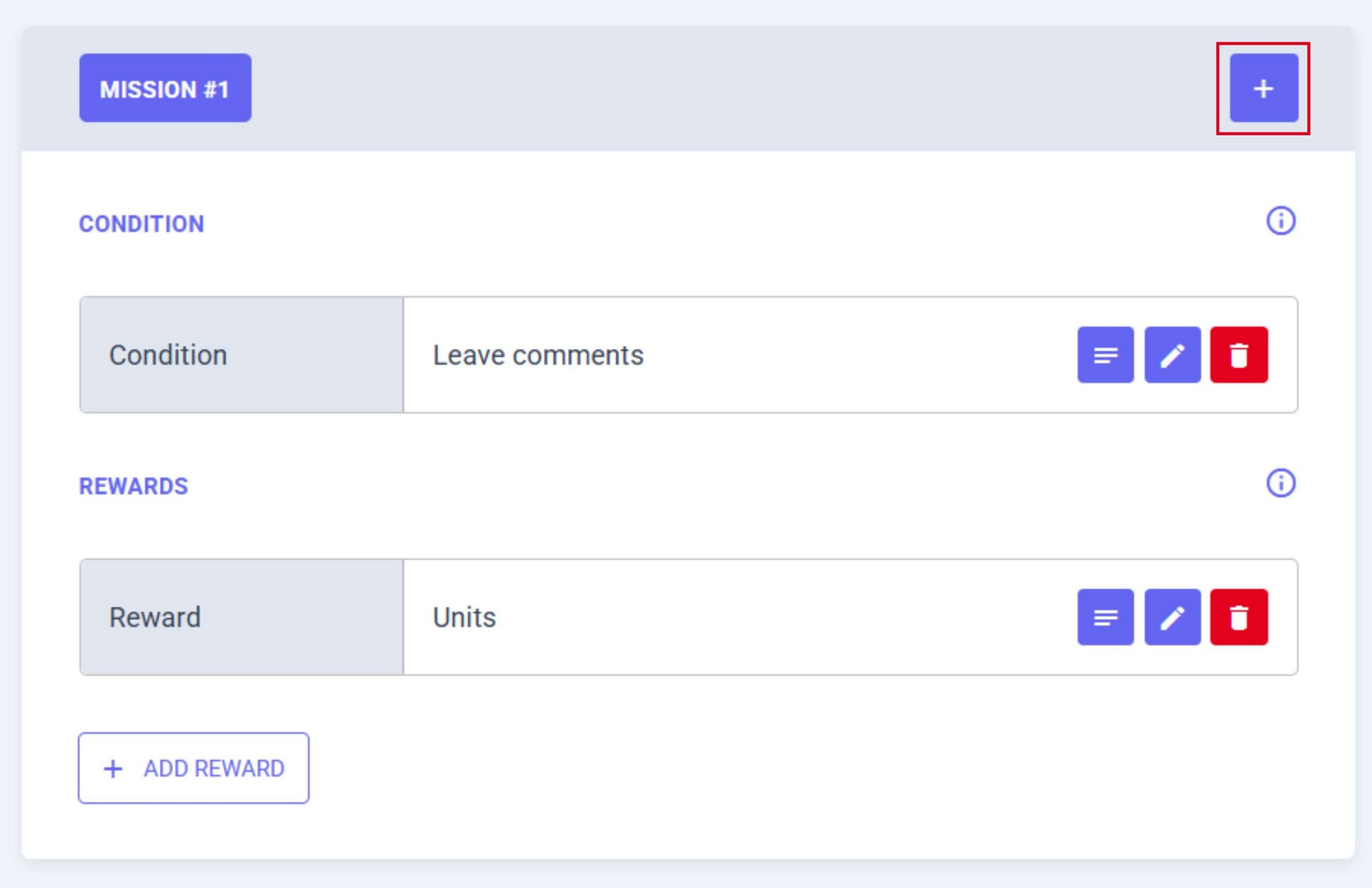Image resolution: width=1372 pixels, height=888 pixels.
Task: Delete the Leave comments condition
Action: pyautogui.click(x=1238, y=355)
